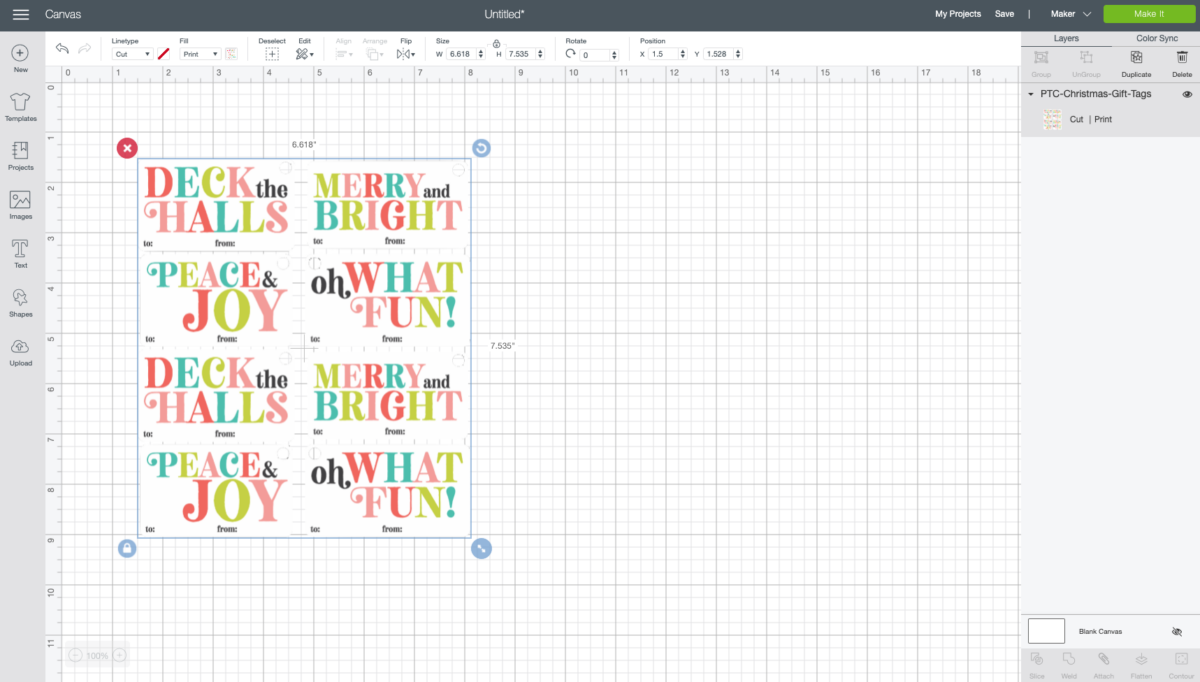Click the size lock icon
The width and height of the screenshot is (1200, 682).
tap(497, 44)
